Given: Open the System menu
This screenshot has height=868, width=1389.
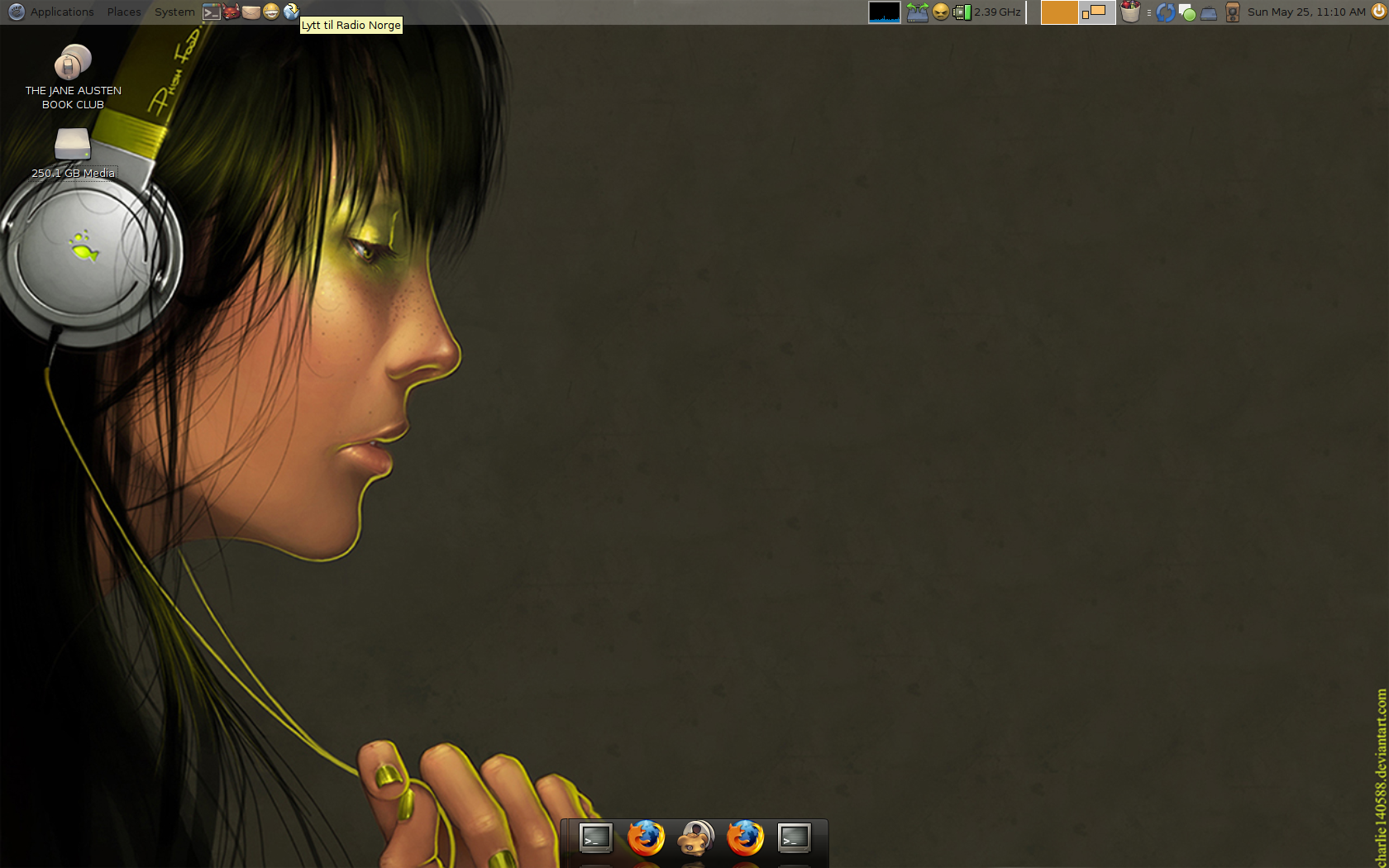Looking at the screenshot, I should (x=174, y=12).
